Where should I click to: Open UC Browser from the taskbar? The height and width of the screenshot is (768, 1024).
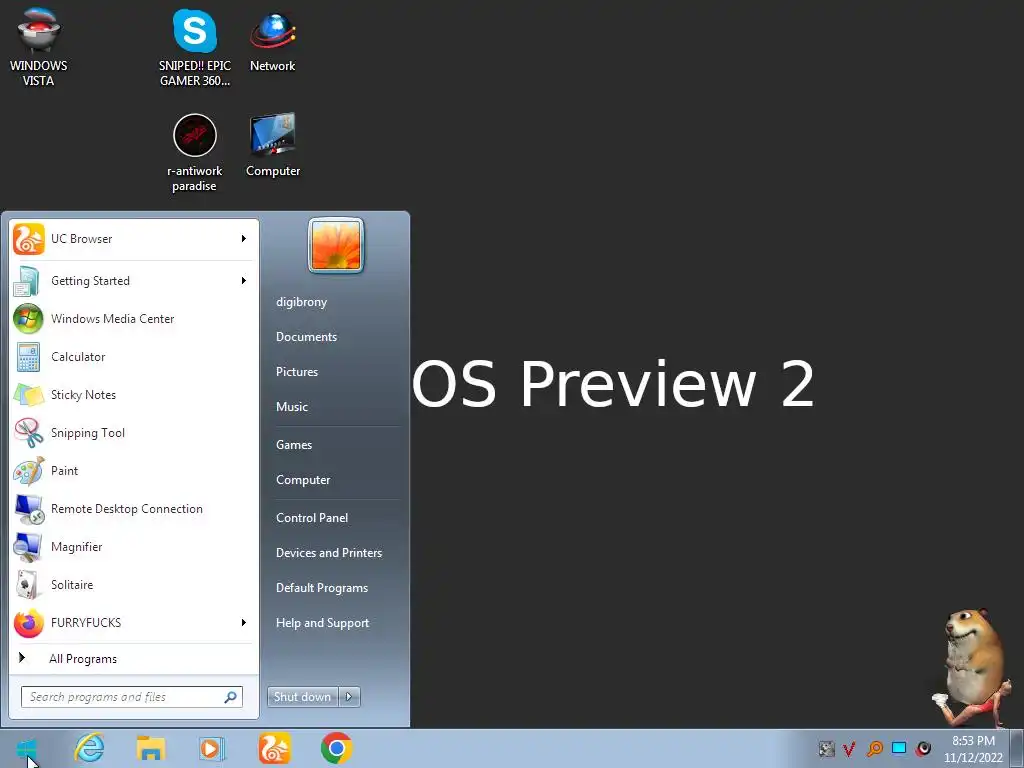(274, 748)
